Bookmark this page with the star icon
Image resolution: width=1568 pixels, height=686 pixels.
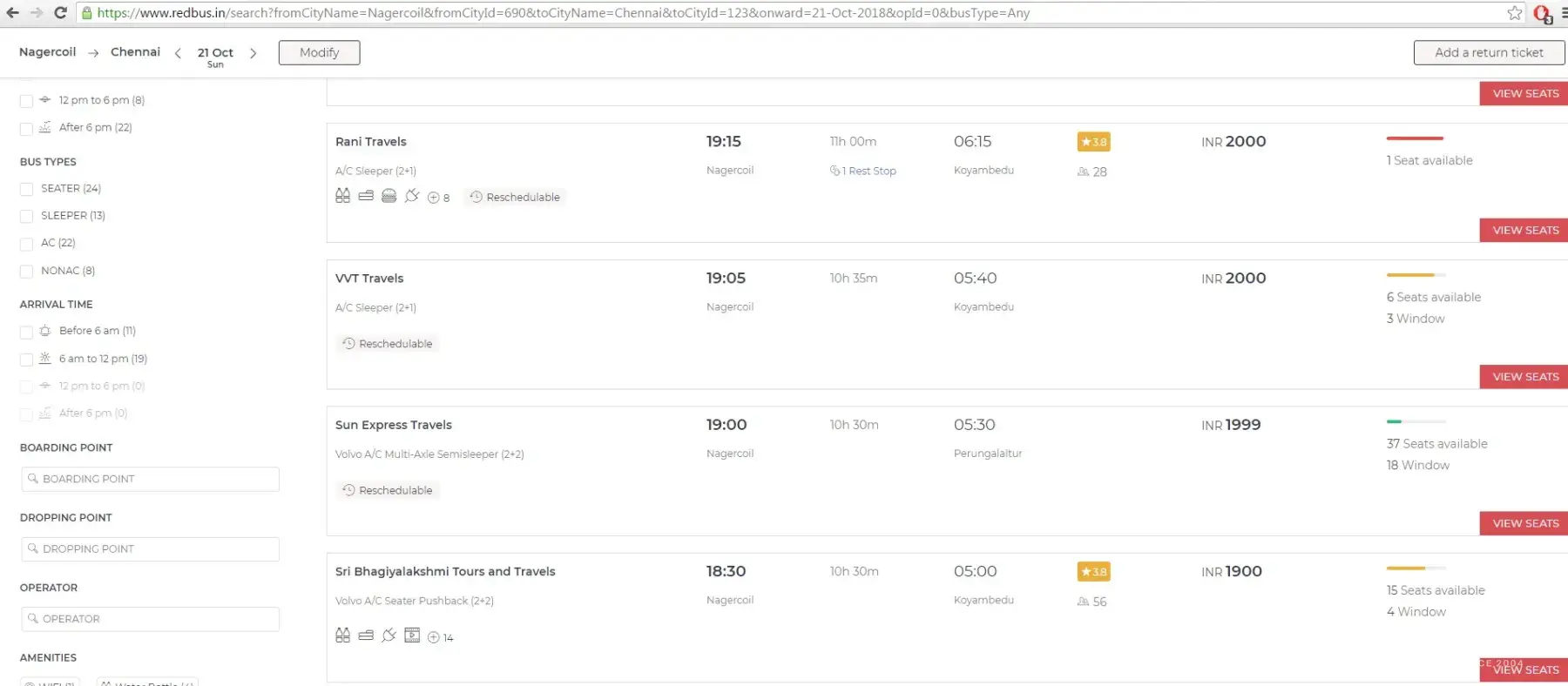[x=1515, y=13]
